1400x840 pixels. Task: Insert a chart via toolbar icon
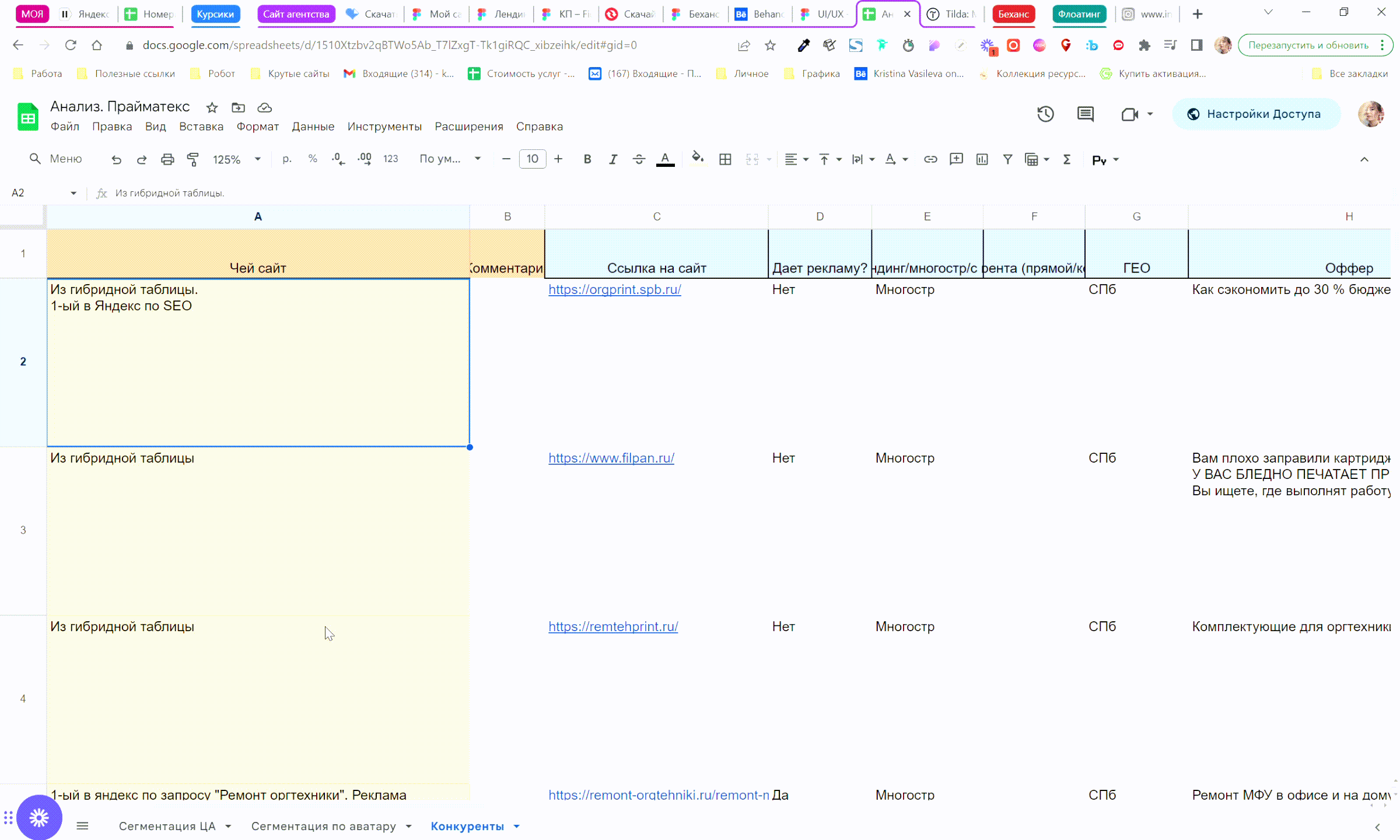(982, 159)
